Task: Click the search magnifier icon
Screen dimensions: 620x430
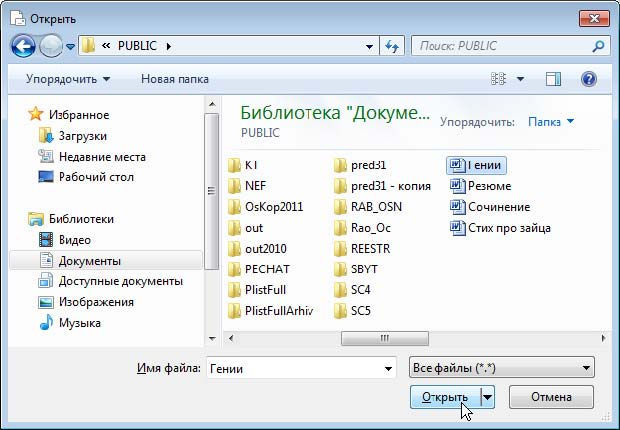Action: 598,46
